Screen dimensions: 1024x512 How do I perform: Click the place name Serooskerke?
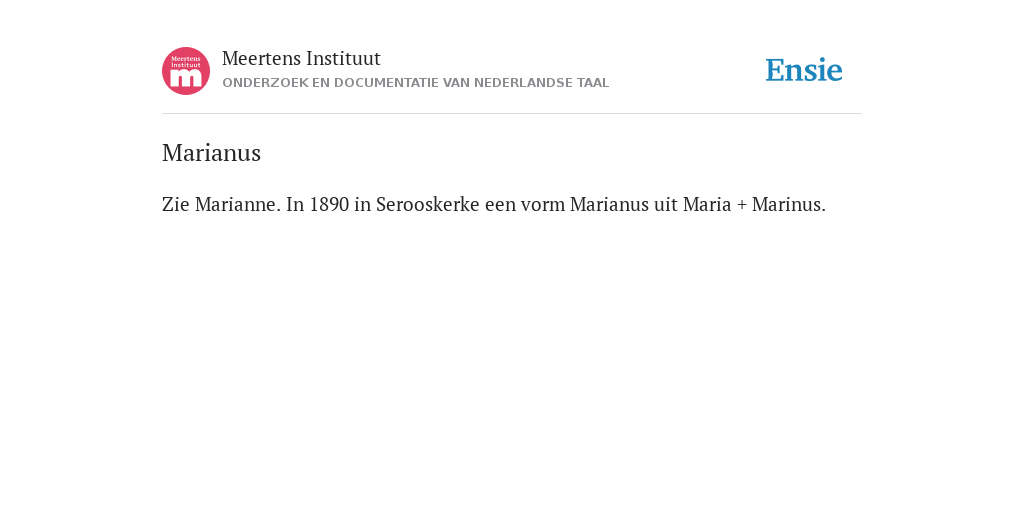click(x=428, y=204)
